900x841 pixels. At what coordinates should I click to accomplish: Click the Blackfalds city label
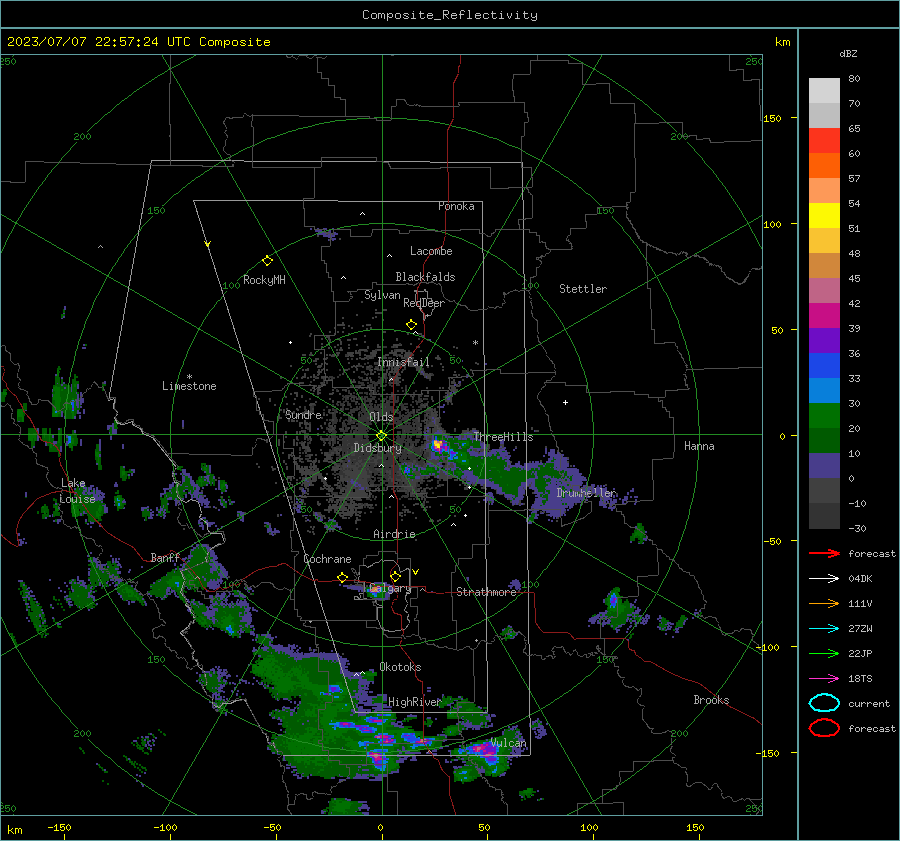425,277
